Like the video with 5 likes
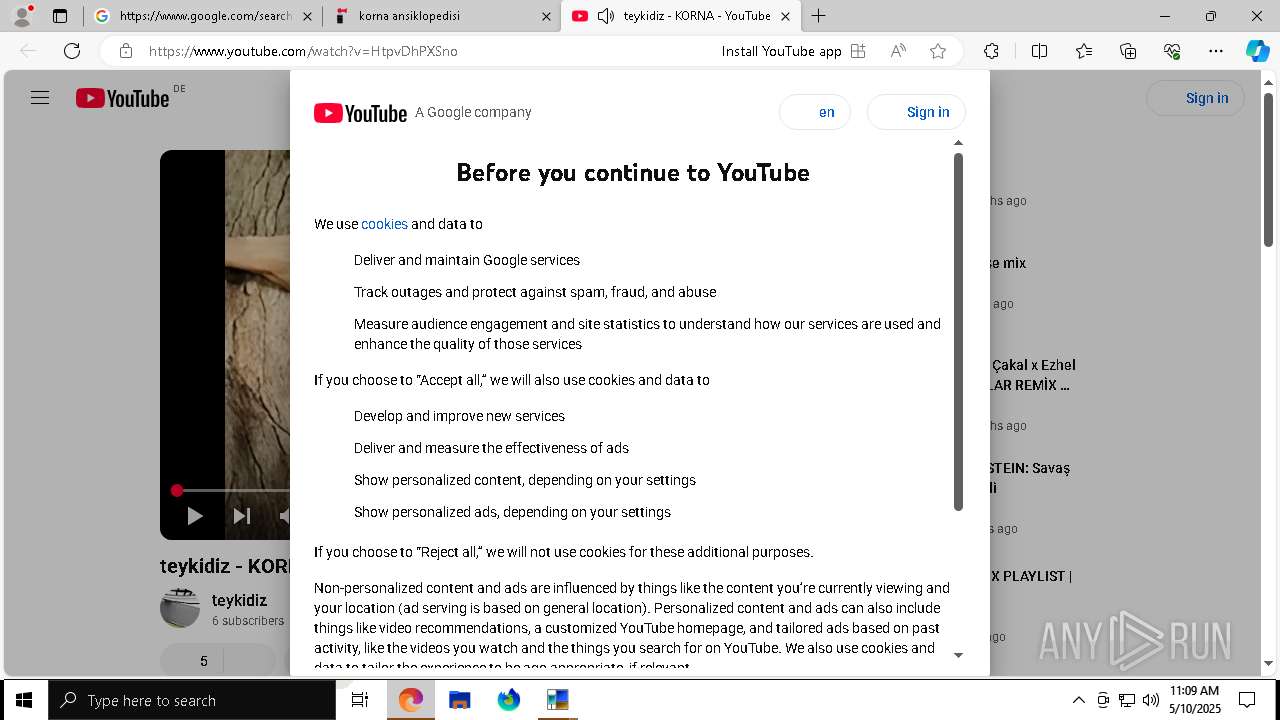The height and width of the screenshot is (720, 1280). pos(192,661)
